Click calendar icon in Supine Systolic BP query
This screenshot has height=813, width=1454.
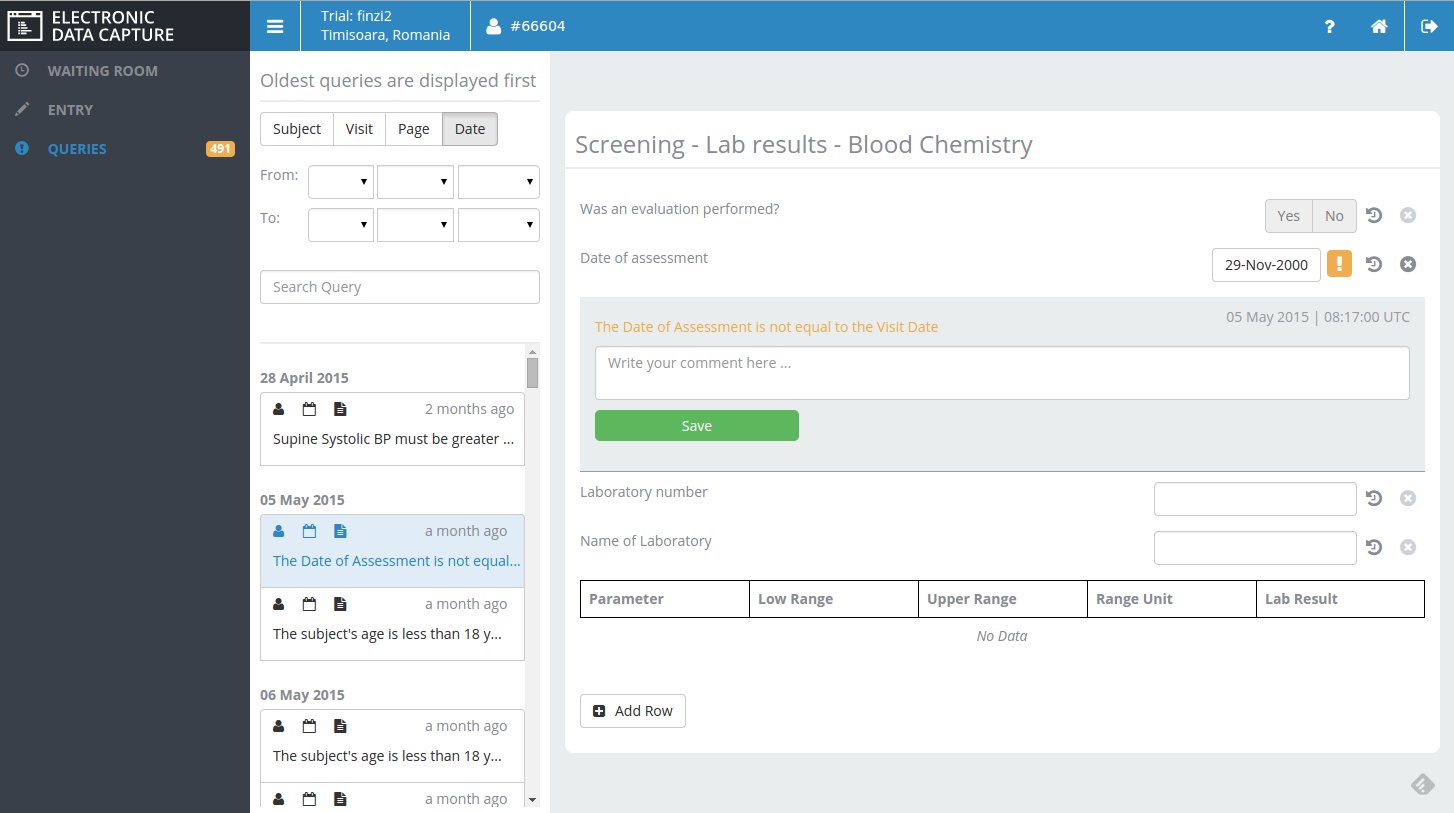pos(309,409)
